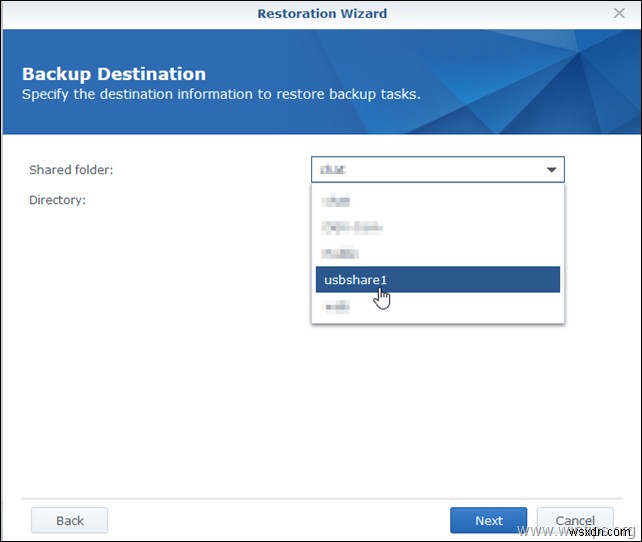Viewport: 642px width, 542px height.
Task: Click the 'Backup Destination' heading
Action: (114, 74)
